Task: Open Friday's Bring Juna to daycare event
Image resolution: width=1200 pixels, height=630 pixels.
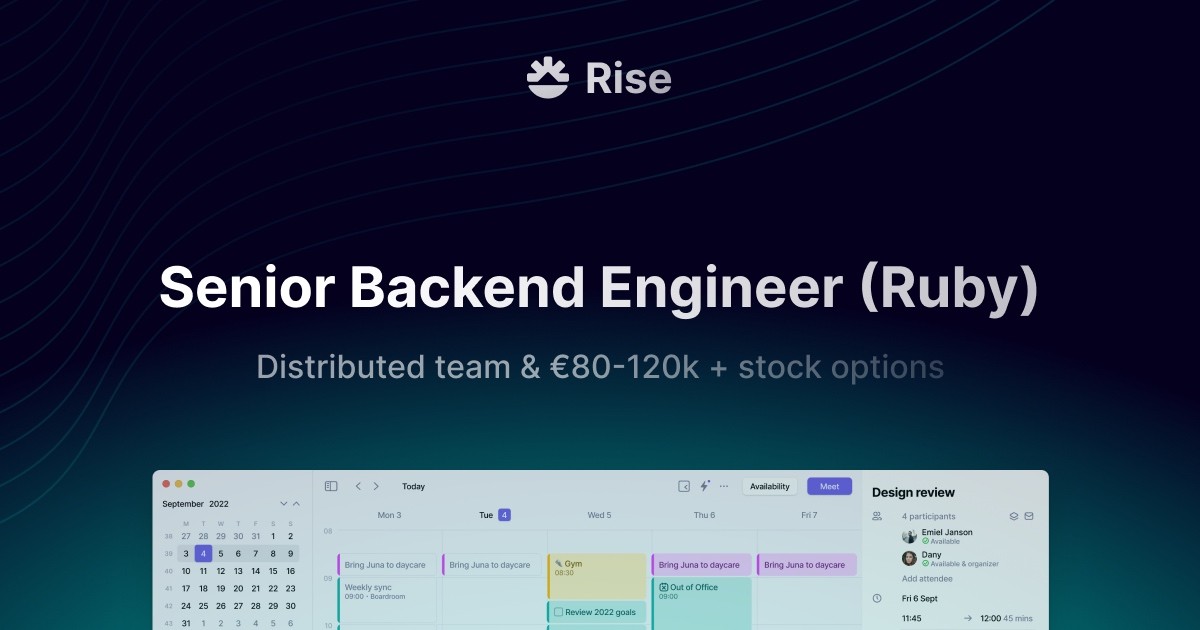Action: click(x=807, y=565)
